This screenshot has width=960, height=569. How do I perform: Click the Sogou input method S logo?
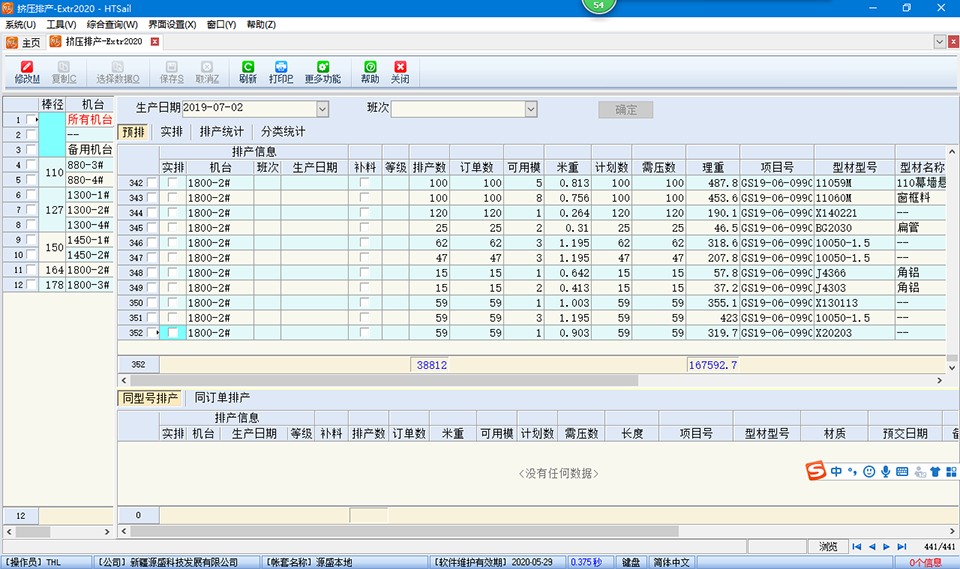click(816, 471)
